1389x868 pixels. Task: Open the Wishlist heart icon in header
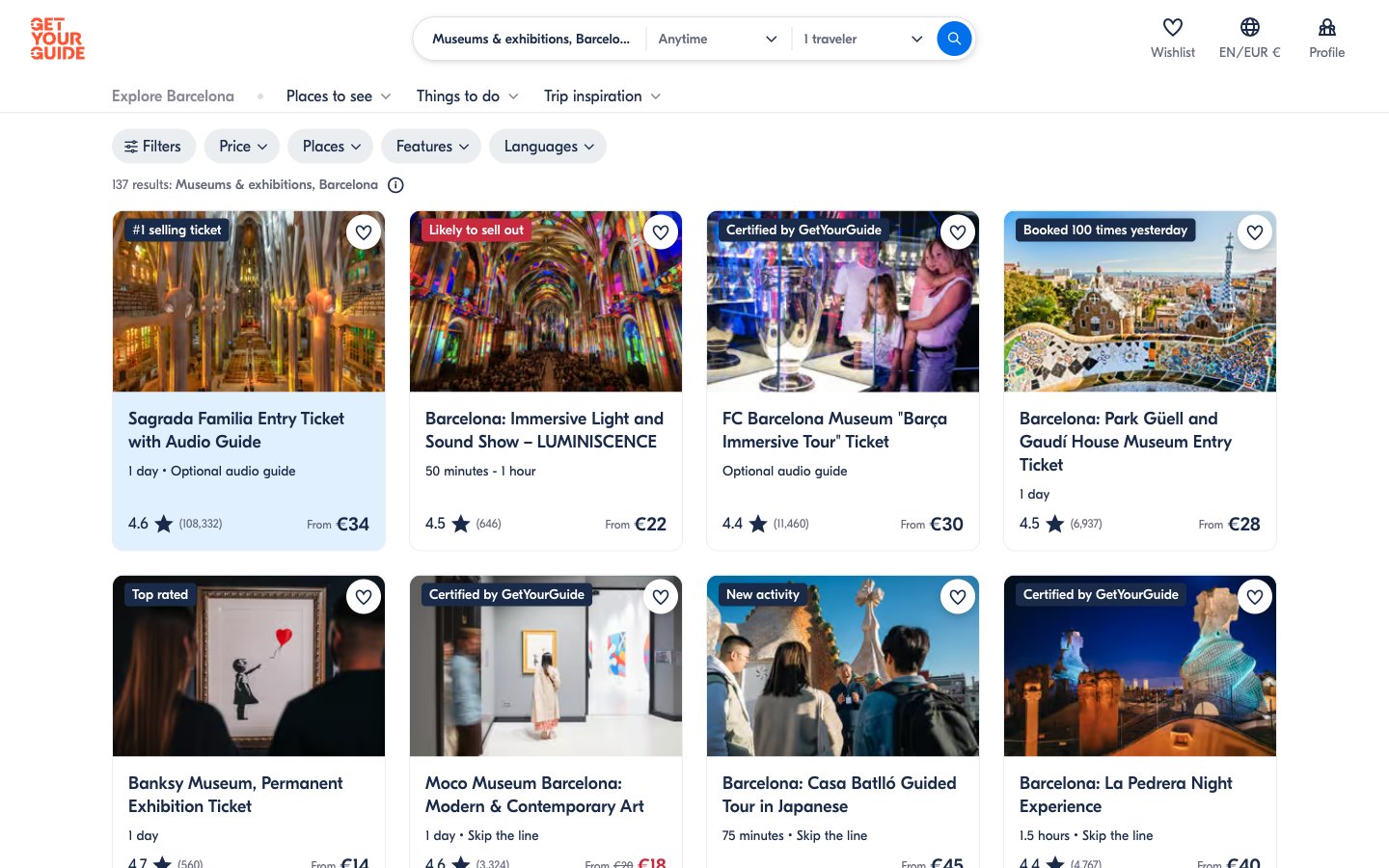[1172, 28]
